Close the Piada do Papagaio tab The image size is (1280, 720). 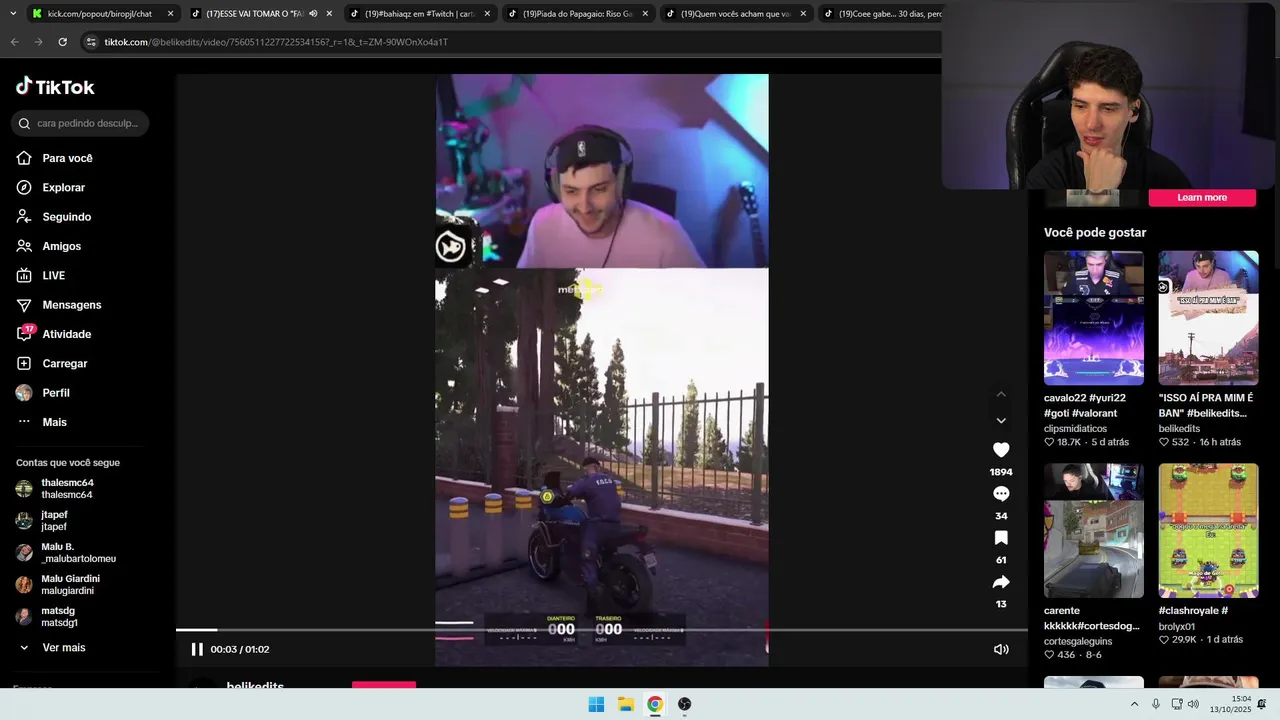click(x=645, y=14)
